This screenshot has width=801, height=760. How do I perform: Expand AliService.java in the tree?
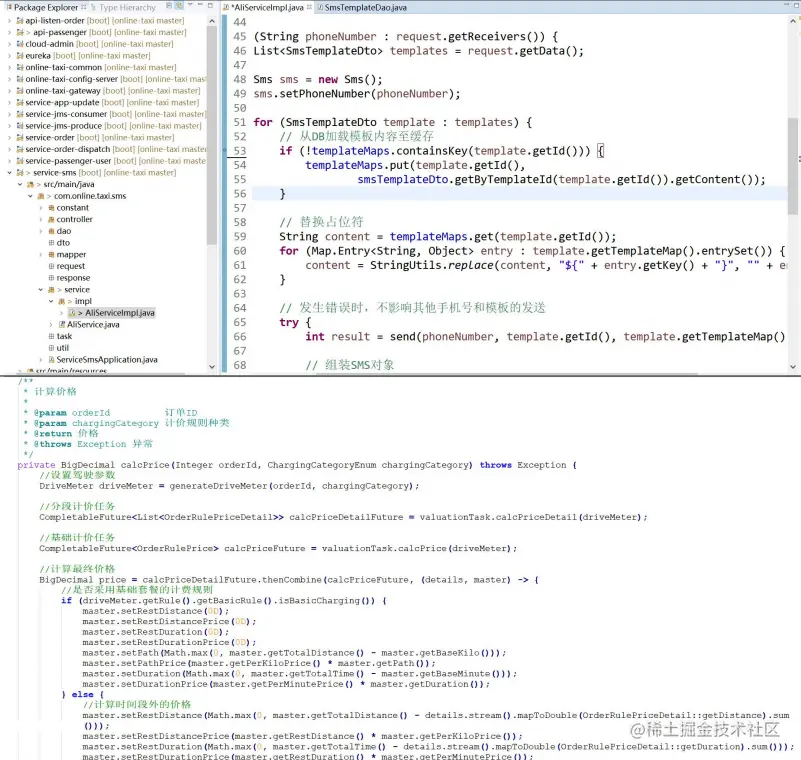(51, 325)
